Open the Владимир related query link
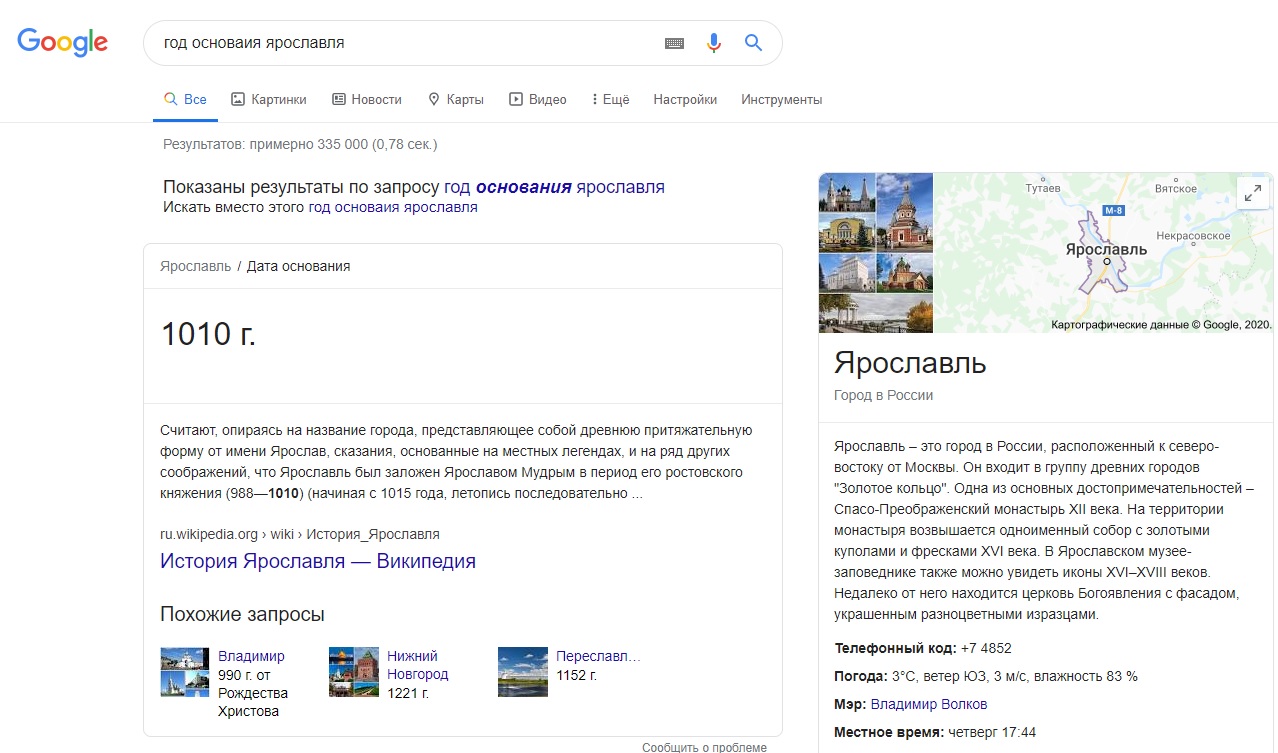The width and height of the screenshot is (1278, 753). point(251,656)
